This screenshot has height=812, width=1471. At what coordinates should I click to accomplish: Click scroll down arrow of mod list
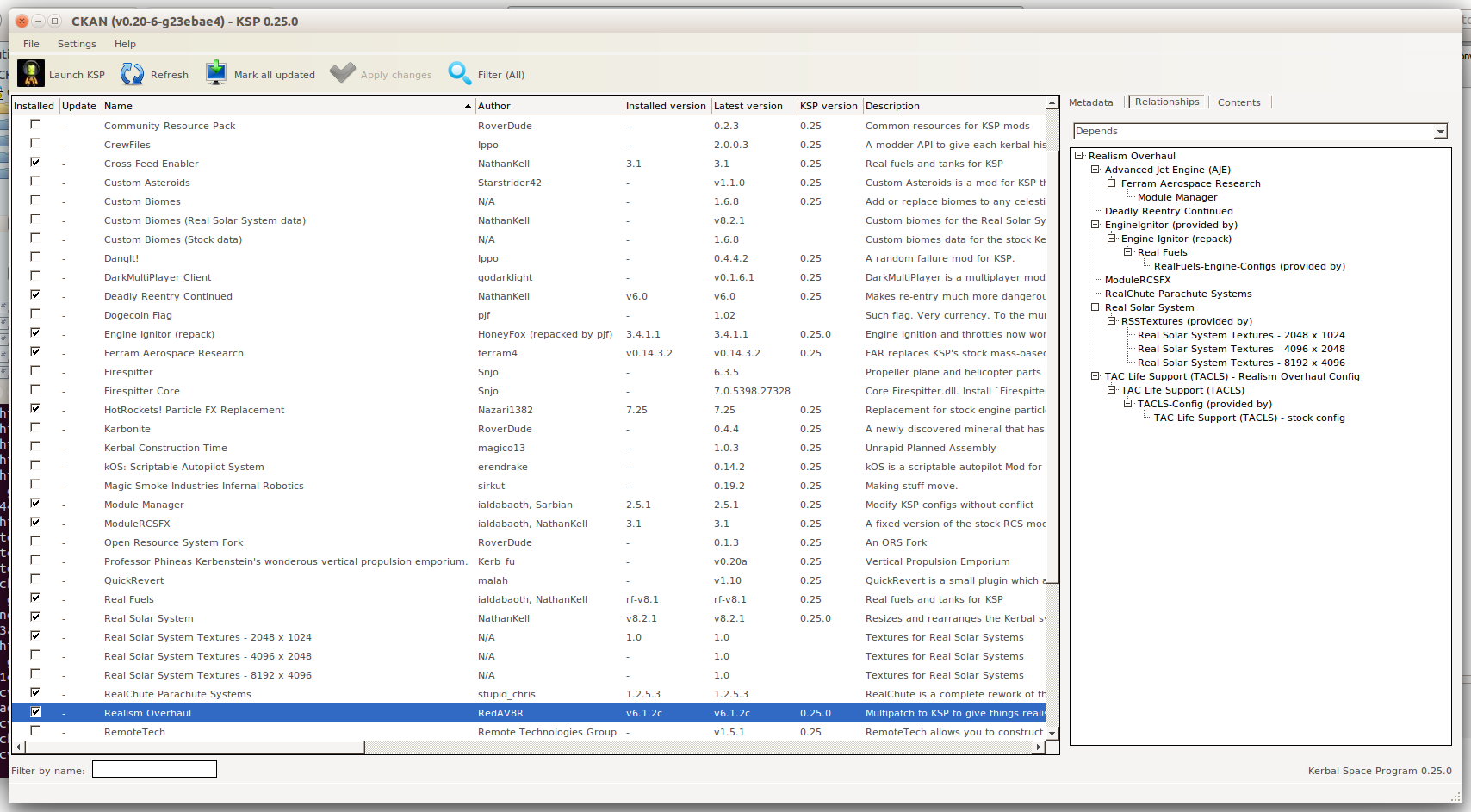1052,733
